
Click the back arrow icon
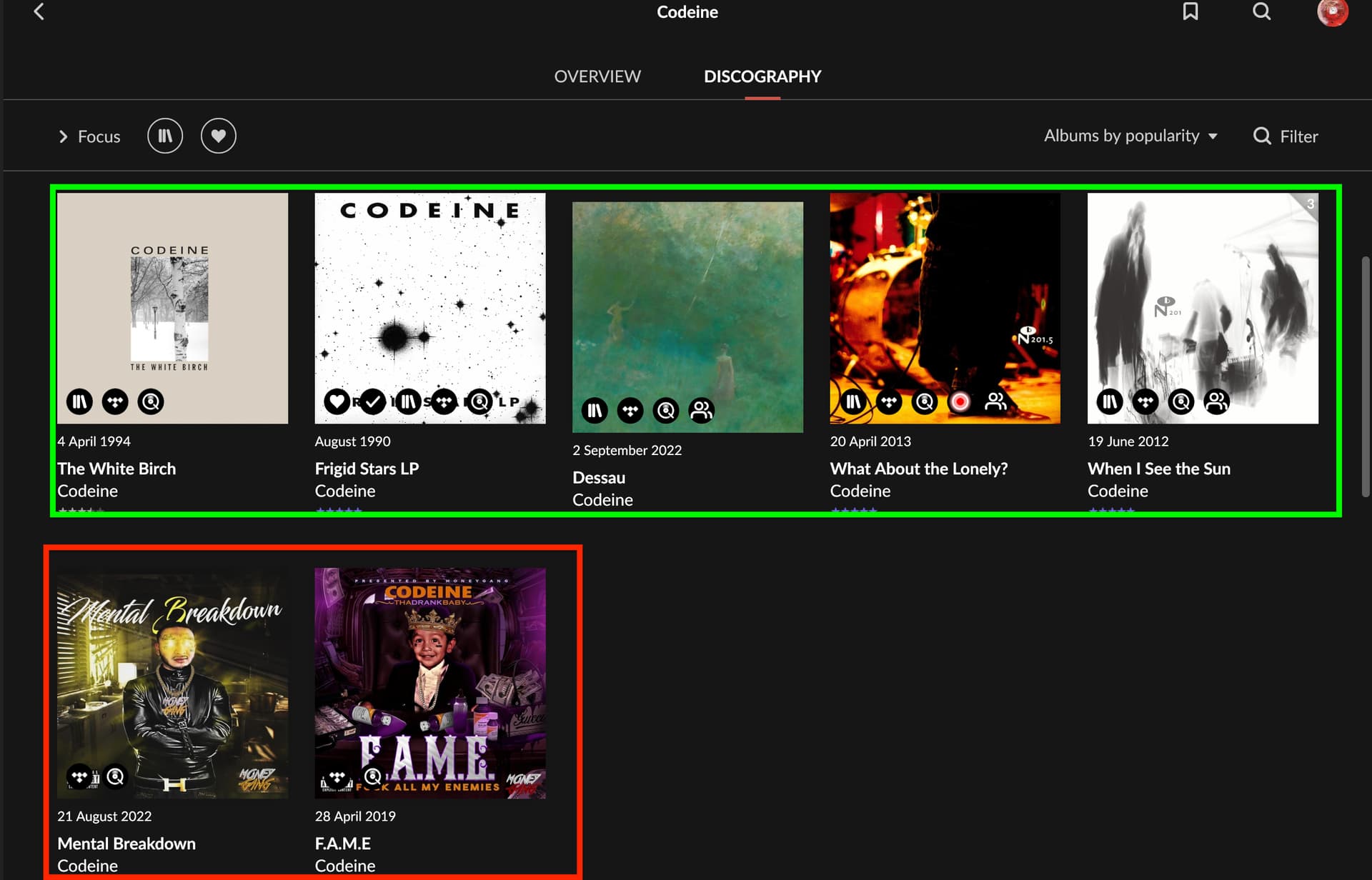click(39, 11)
